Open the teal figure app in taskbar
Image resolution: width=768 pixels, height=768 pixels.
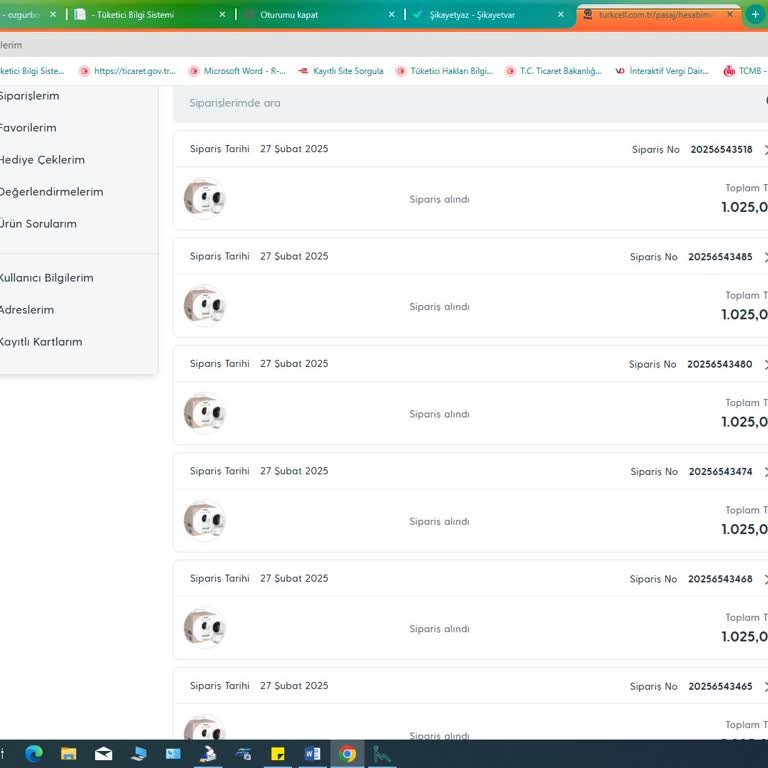click(x=382, y=753)
